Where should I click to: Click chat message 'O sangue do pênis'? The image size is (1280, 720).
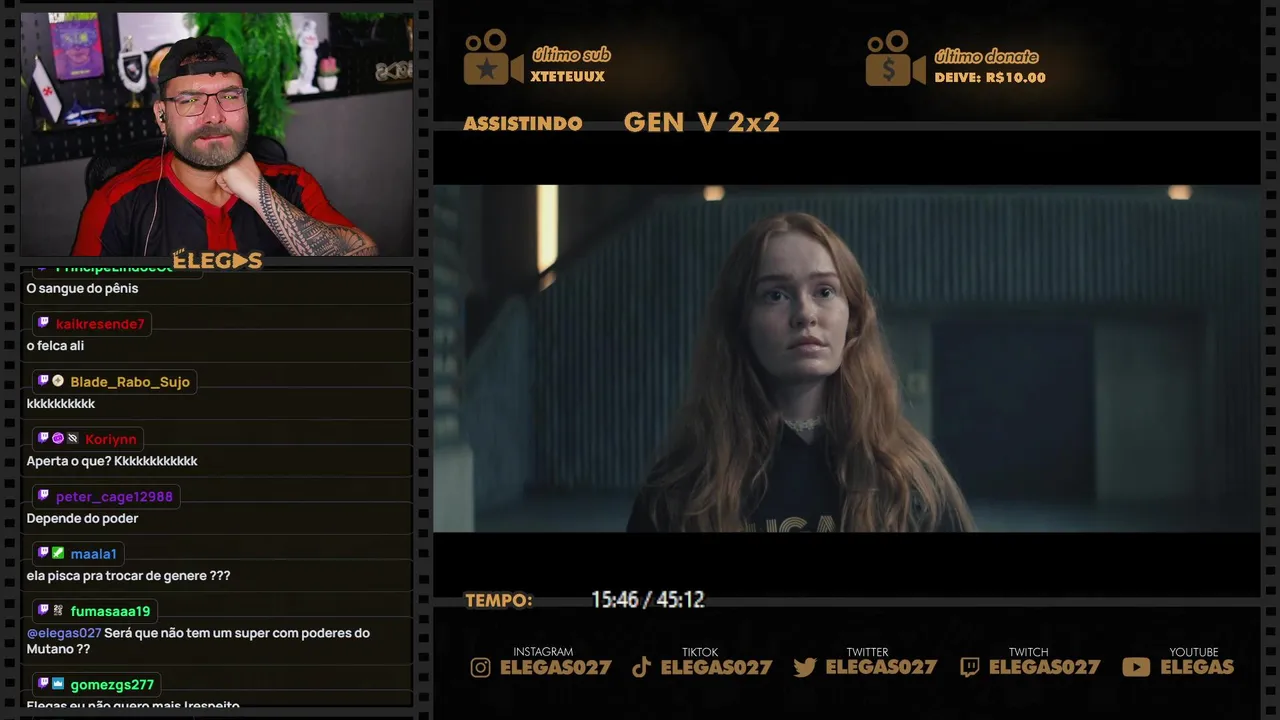coord(82,289)
